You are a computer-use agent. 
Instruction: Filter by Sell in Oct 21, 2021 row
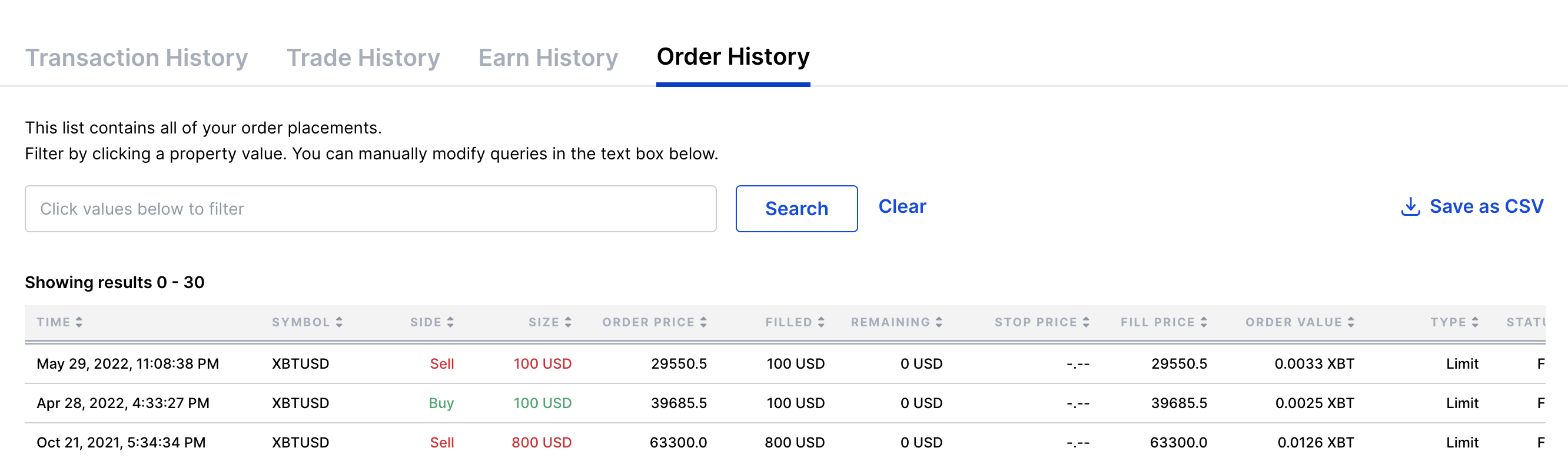(x=442, y=443)
